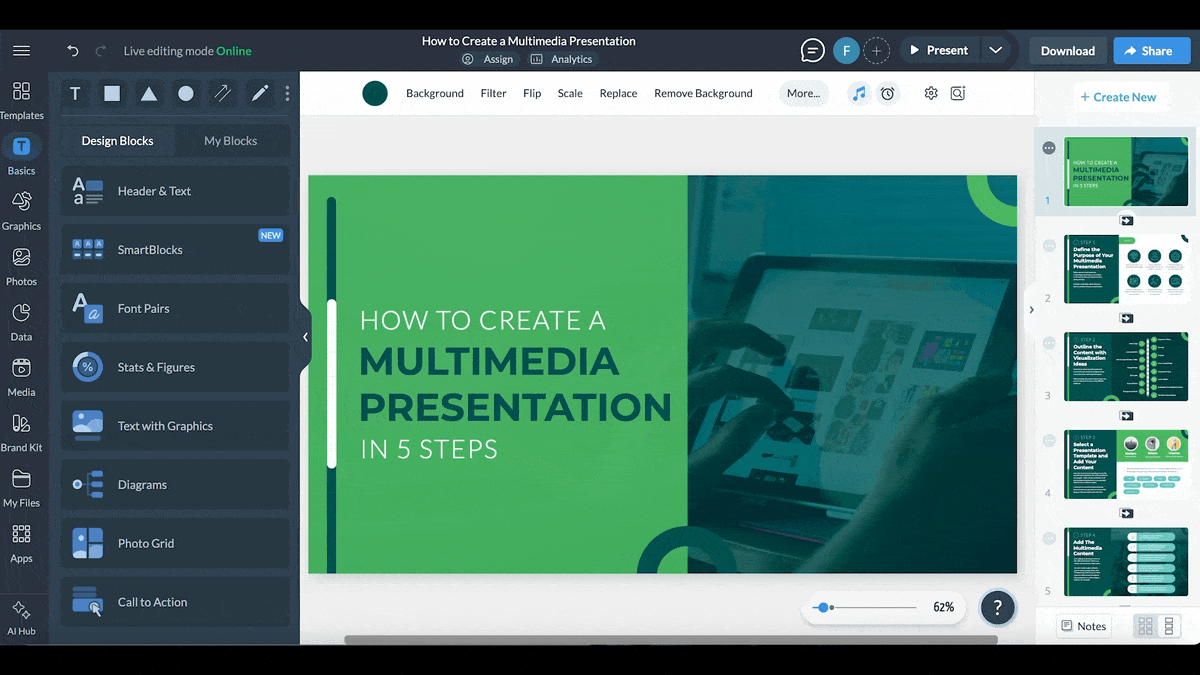The width and height of the screenshot is (1200, 675).
Task: Select the Text tool icon
Action: pos(75,93)
